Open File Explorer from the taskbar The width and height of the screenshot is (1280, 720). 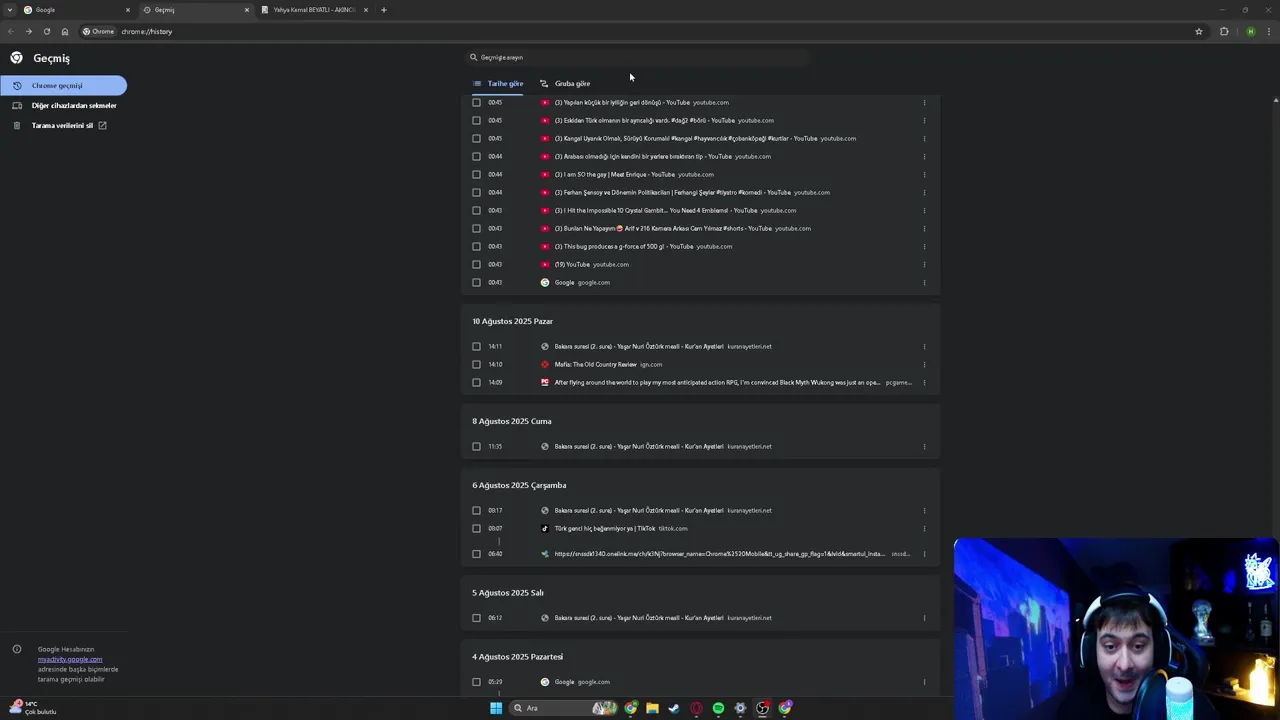pos(652,708)
